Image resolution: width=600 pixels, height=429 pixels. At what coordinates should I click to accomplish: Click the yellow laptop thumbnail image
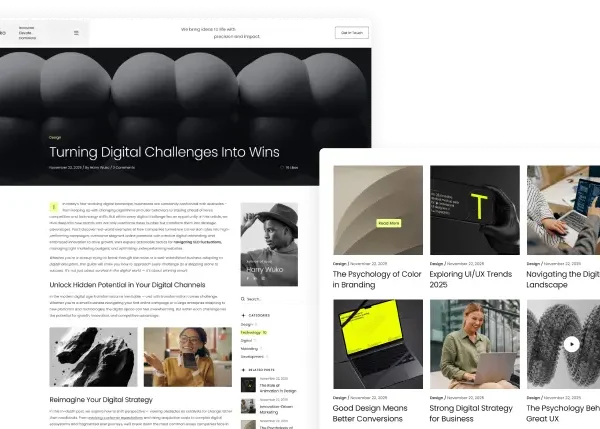point(378,344)
